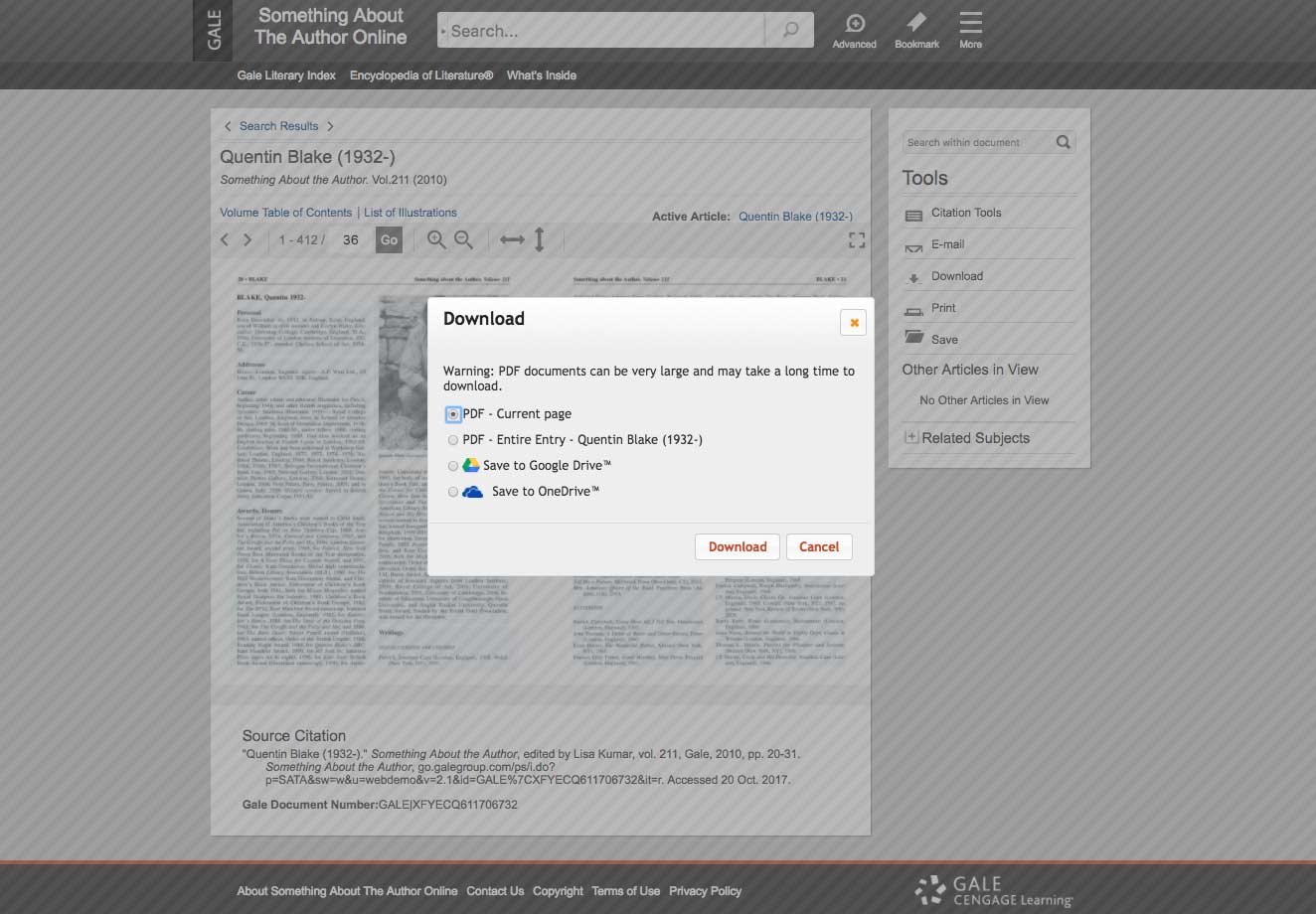Image resolution: width=1316 pixels, height=914 pixels.
Task: Zoom in on the document page
Action: 436,239
